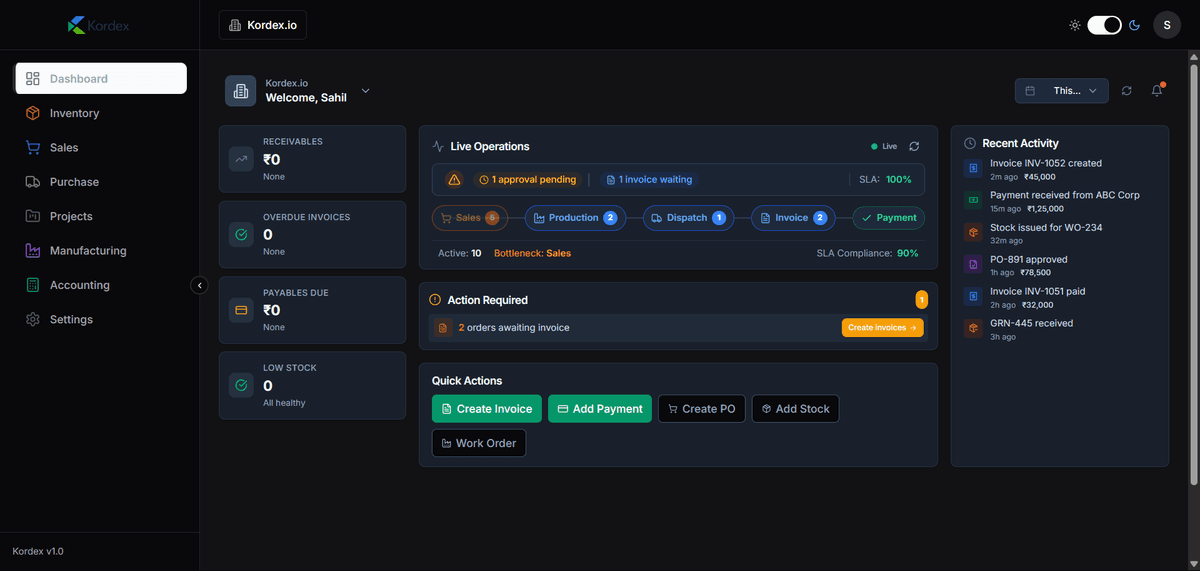
Task: Toggle the light/dark theme switch
Action: point(1105,25)
